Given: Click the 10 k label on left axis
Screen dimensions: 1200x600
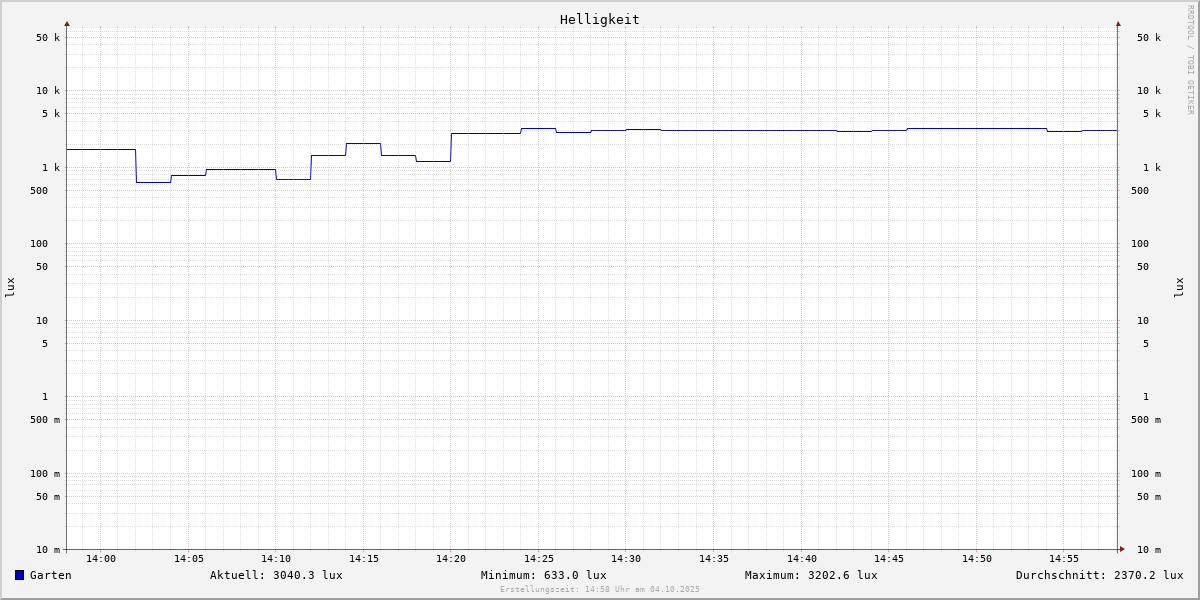Looking at the screenshot, I should tap(48, 91).
